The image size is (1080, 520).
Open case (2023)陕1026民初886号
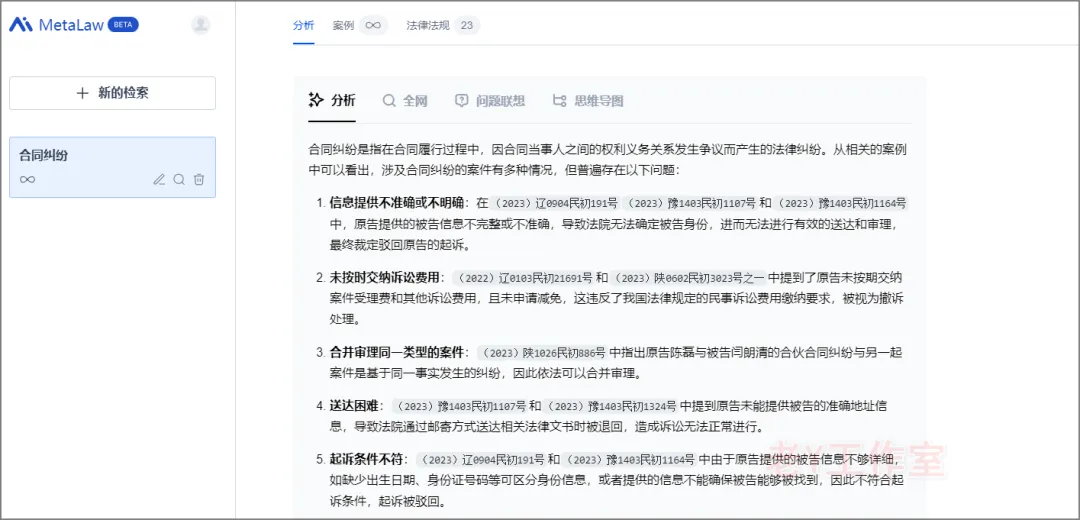[543, 353]
